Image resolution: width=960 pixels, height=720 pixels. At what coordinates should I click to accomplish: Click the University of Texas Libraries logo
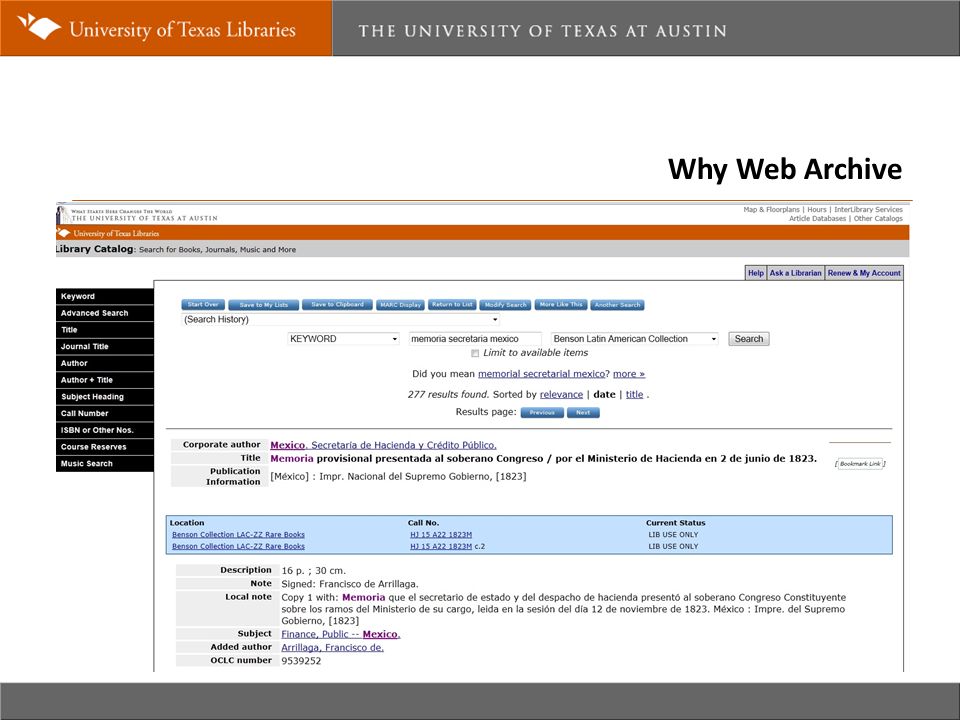tap(156, 28)
